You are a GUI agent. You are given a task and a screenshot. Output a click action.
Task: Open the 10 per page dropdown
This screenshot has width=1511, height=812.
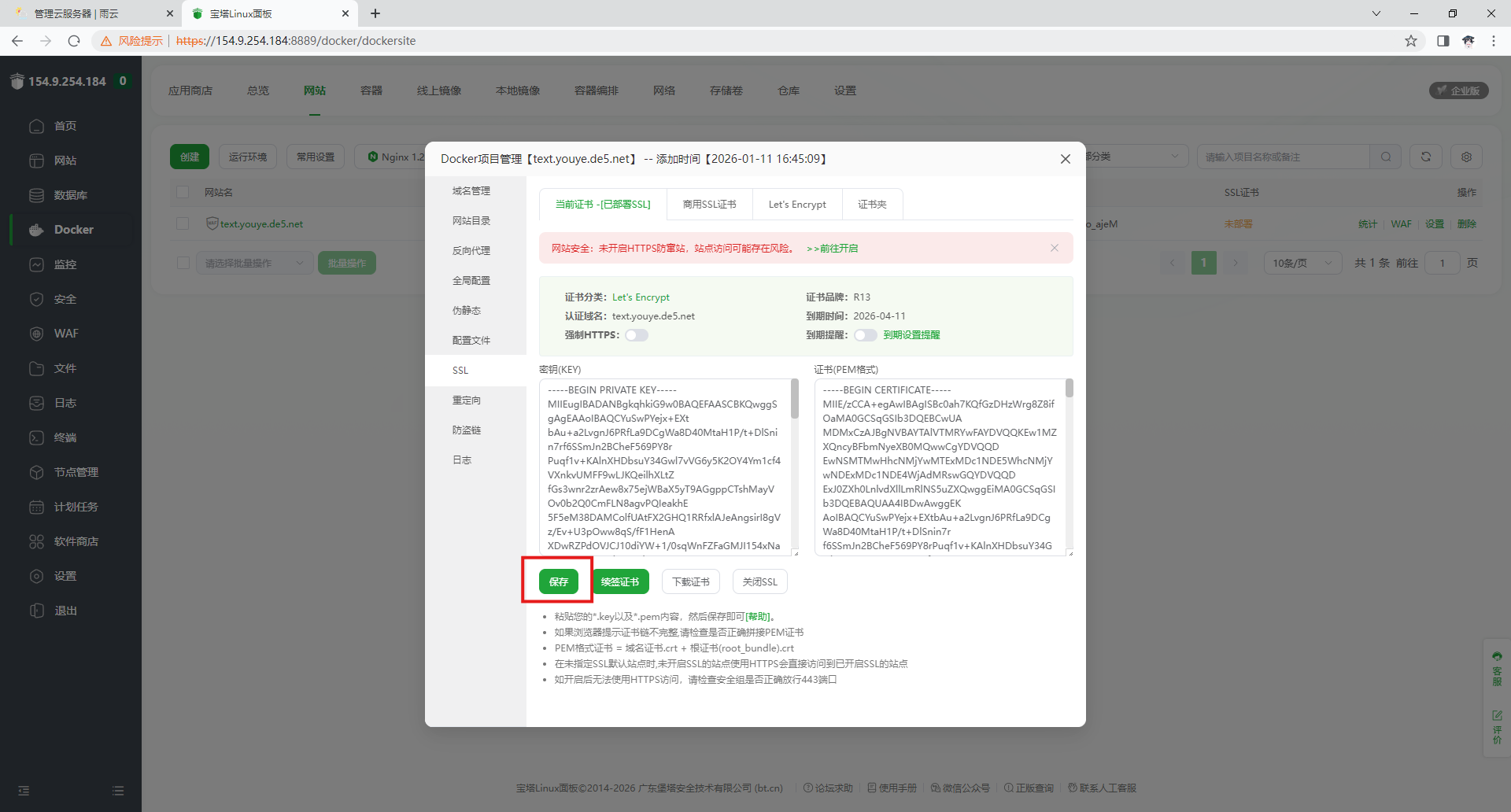click(x=1302, y=263)
